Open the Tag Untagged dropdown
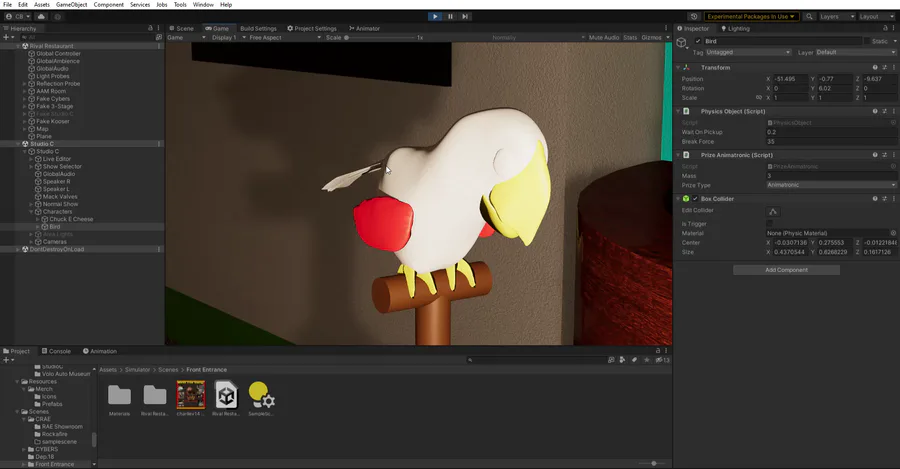The height and width of the screenshot is (469, 900). [x=748, y=52]
